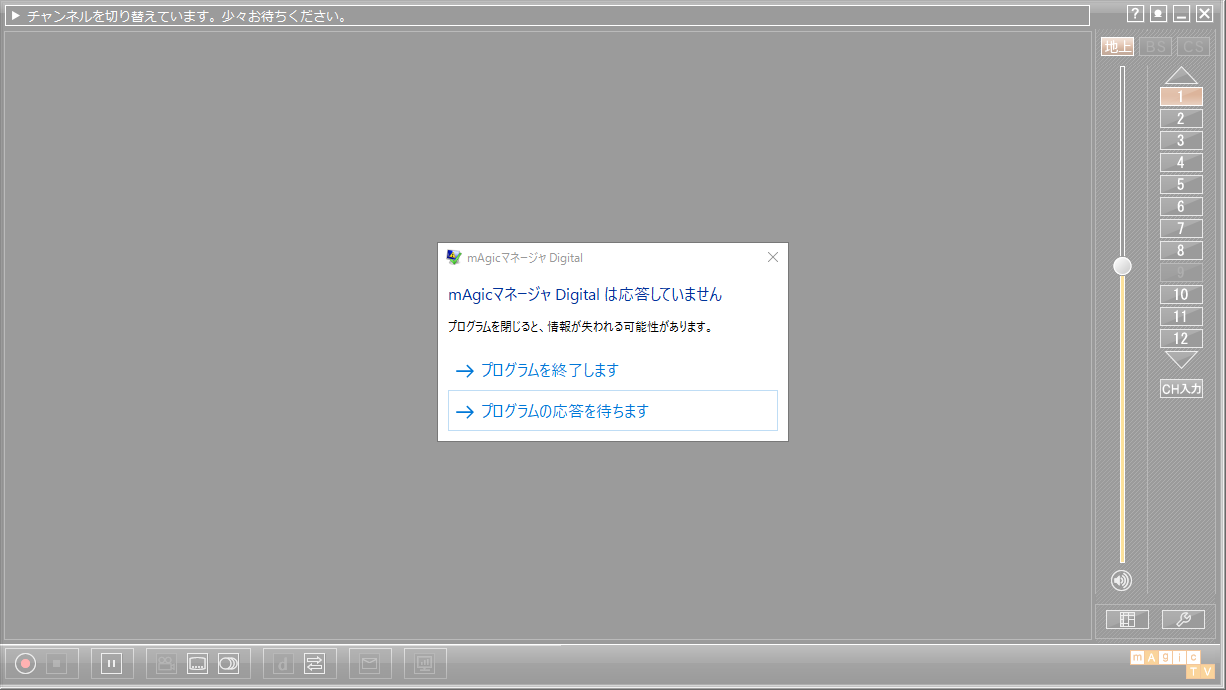Select channel 5 button
The image size is (1226, 690).
1181,185
